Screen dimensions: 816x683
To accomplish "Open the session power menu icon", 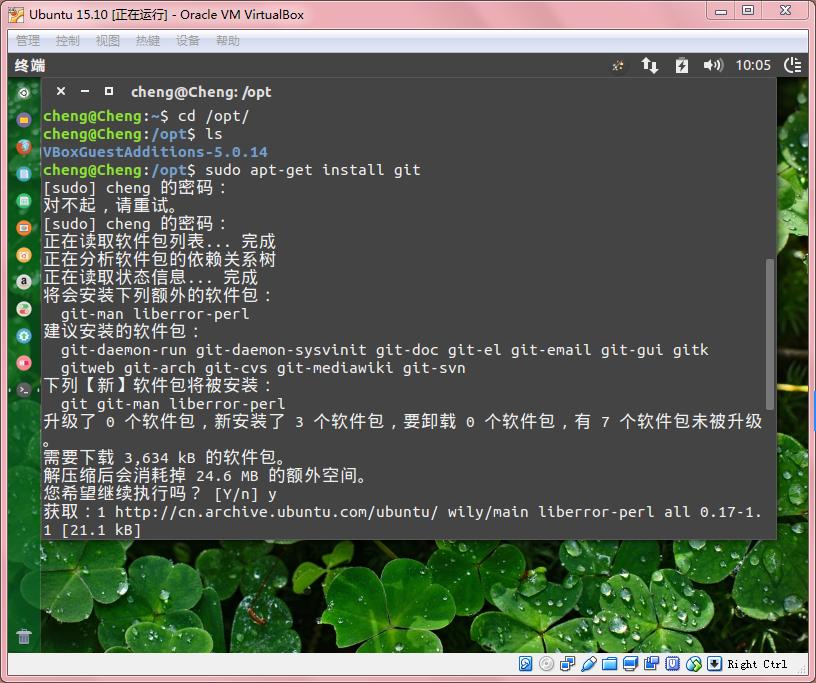I will [793, 66].
